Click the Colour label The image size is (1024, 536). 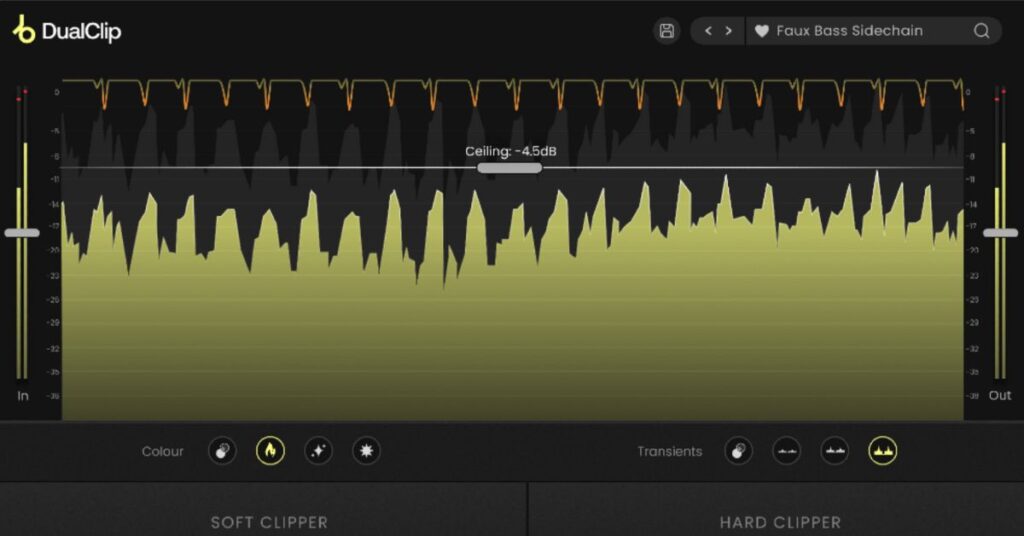tap(163, 451)
